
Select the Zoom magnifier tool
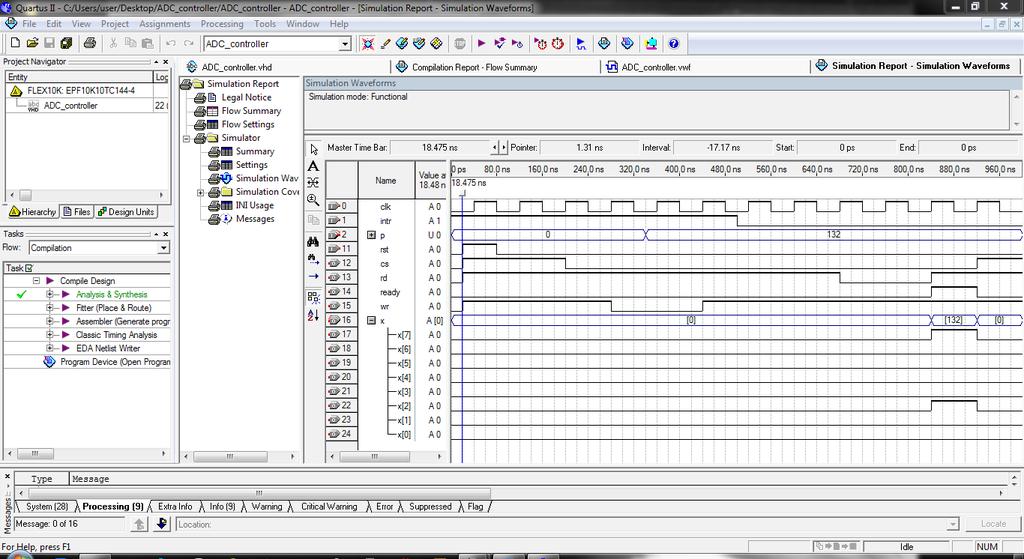click(313, 200)
